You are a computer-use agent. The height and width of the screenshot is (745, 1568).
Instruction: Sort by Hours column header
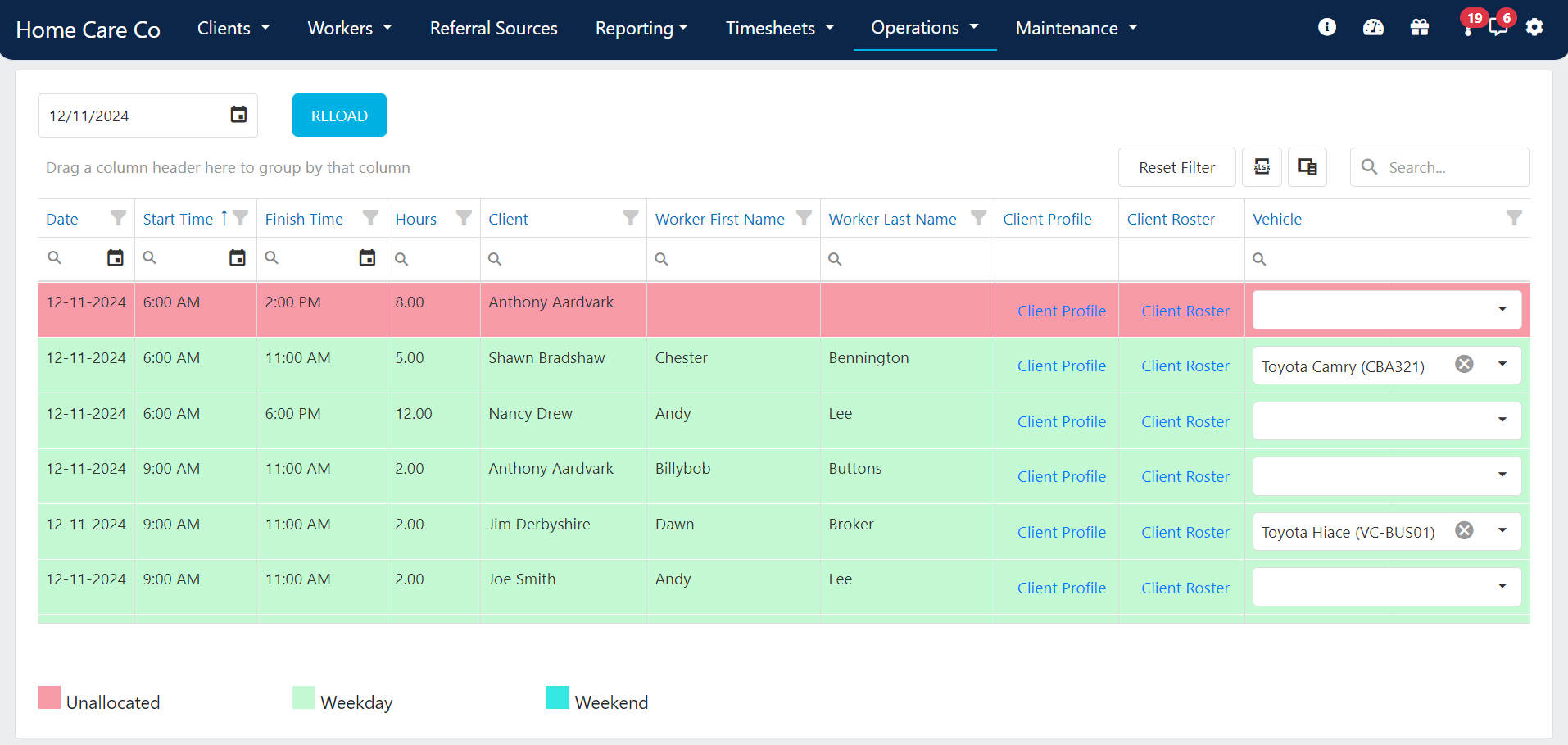[x=416, y=219]
